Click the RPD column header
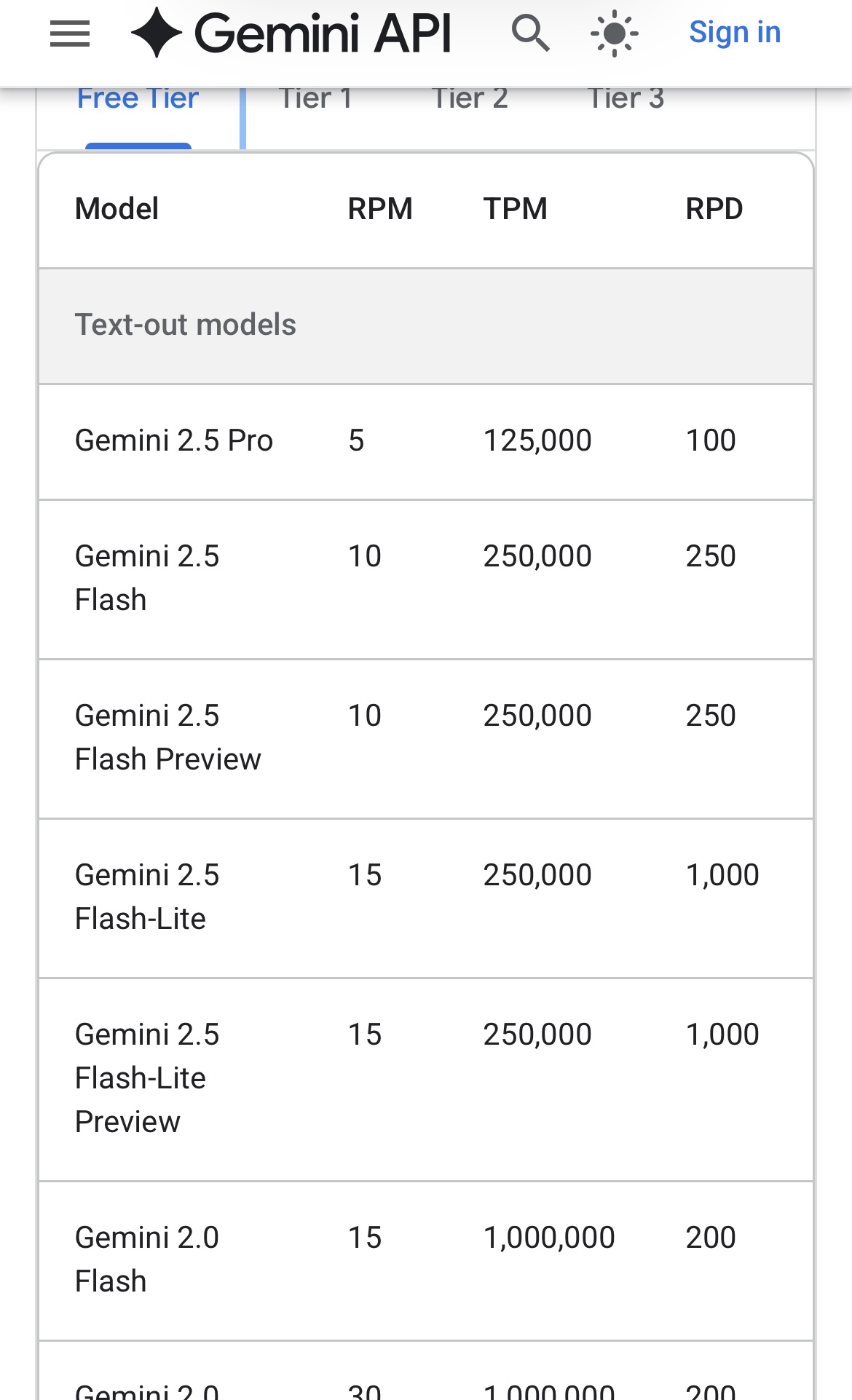 pos(714,209)
